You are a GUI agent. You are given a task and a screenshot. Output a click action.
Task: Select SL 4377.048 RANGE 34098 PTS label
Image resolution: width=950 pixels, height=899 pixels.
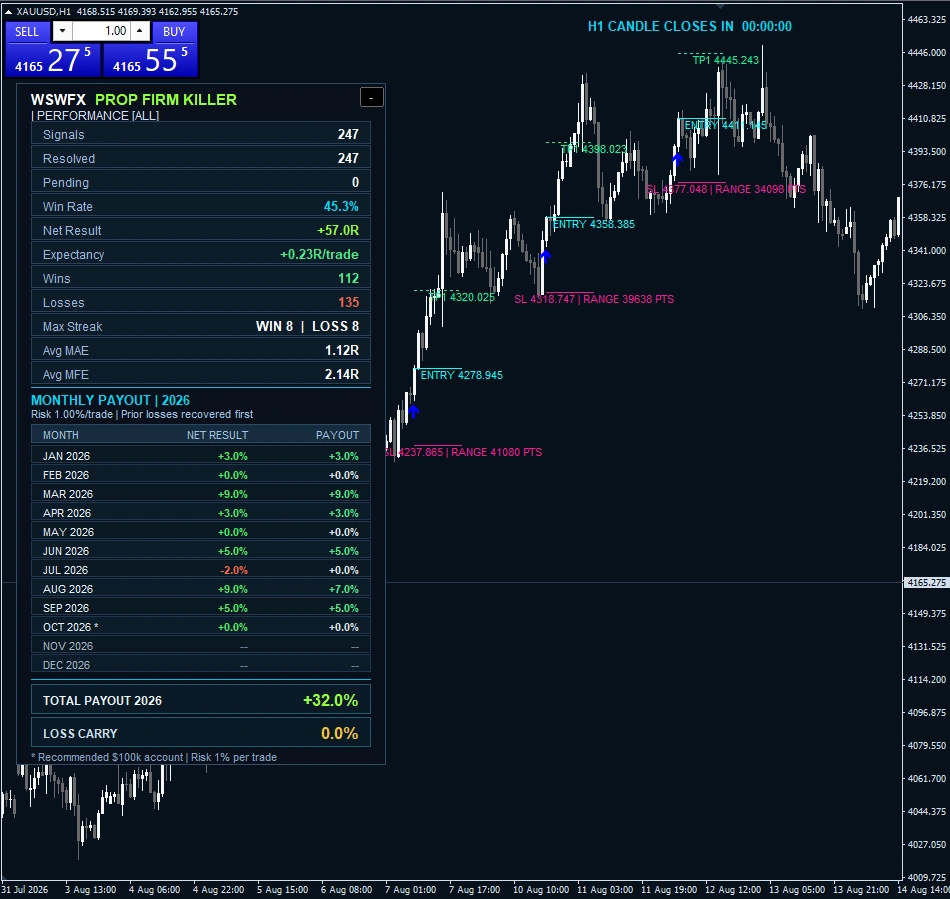click(x=726, y=189)
